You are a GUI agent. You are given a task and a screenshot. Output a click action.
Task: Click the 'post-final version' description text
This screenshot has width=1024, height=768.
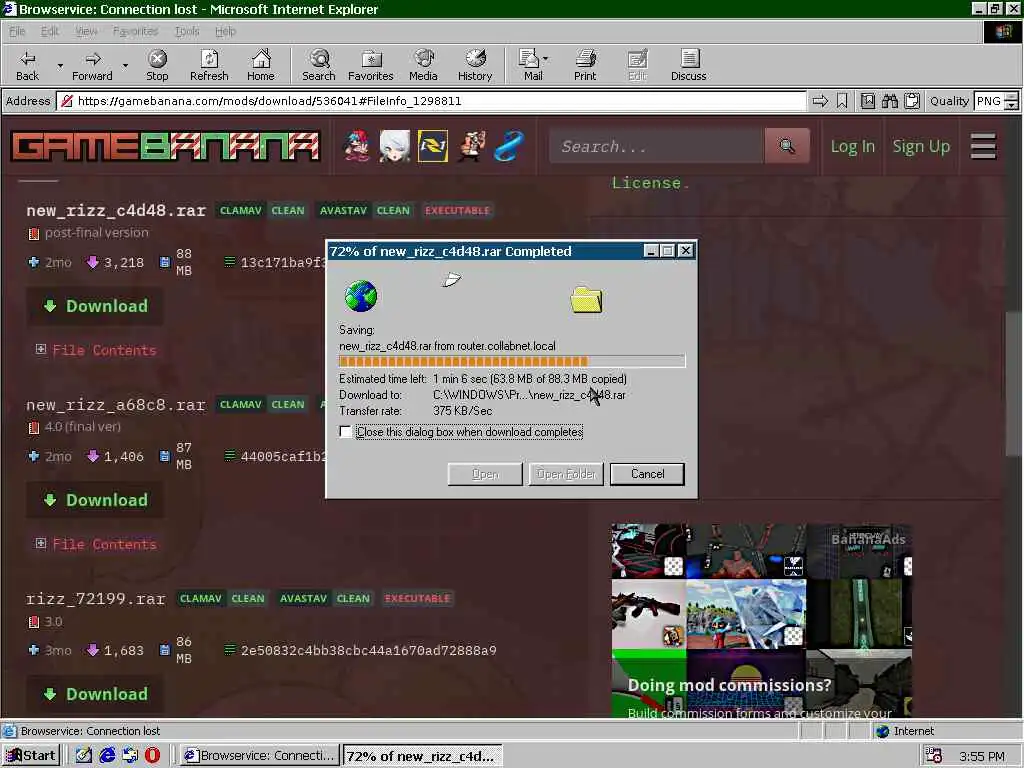click(97, 232)
